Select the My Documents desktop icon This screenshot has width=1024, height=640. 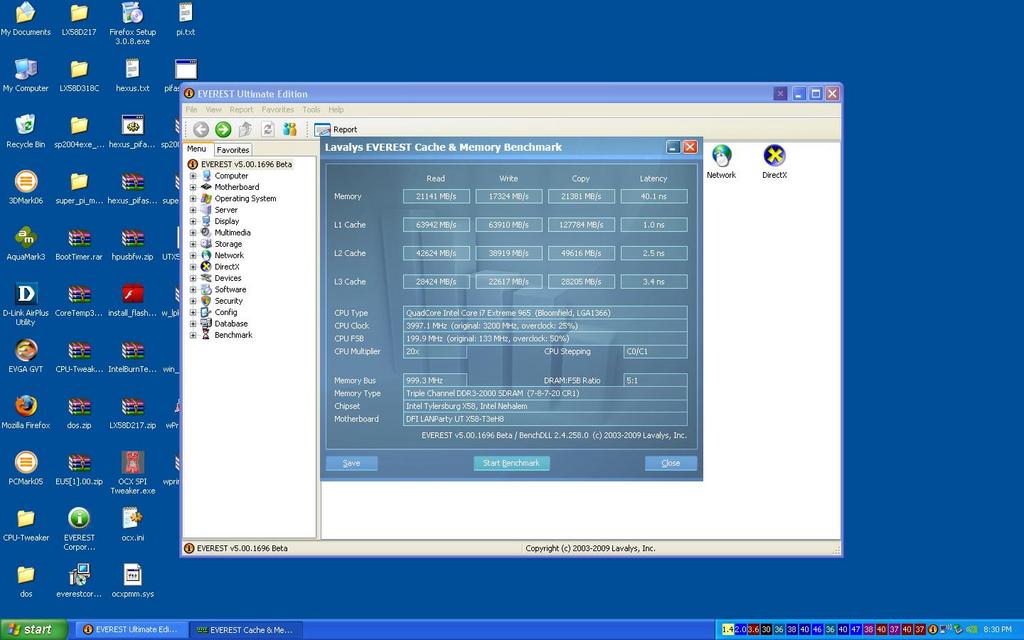25,19
